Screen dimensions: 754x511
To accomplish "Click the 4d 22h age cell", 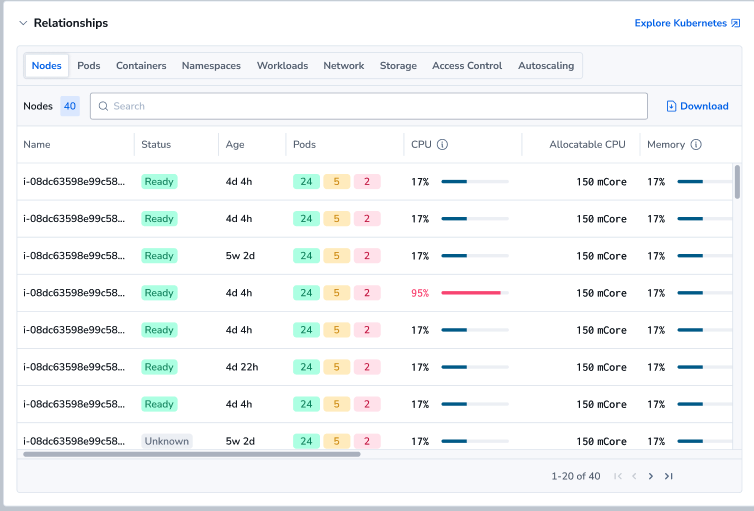I will coord(242,367).
